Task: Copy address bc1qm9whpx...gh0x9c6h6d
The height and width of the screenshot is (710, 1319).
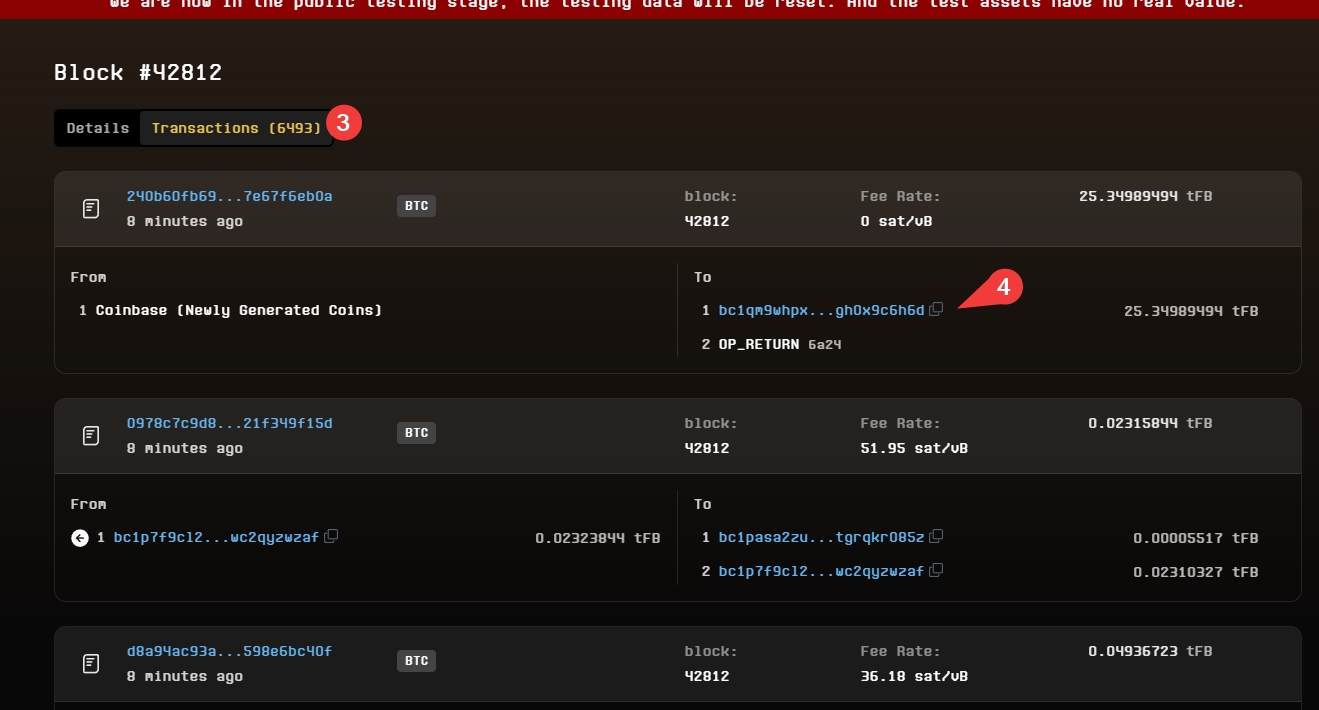Action: coord(936,310)
